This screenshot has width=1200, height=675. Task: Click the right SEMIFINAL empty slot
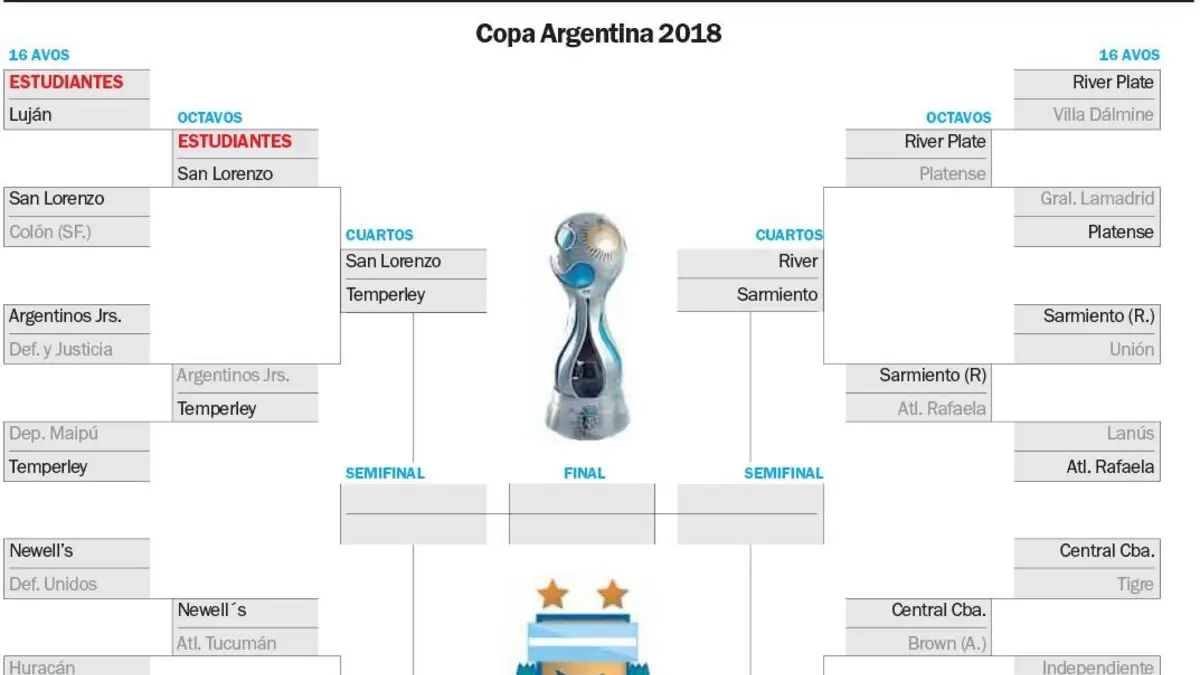750,514
